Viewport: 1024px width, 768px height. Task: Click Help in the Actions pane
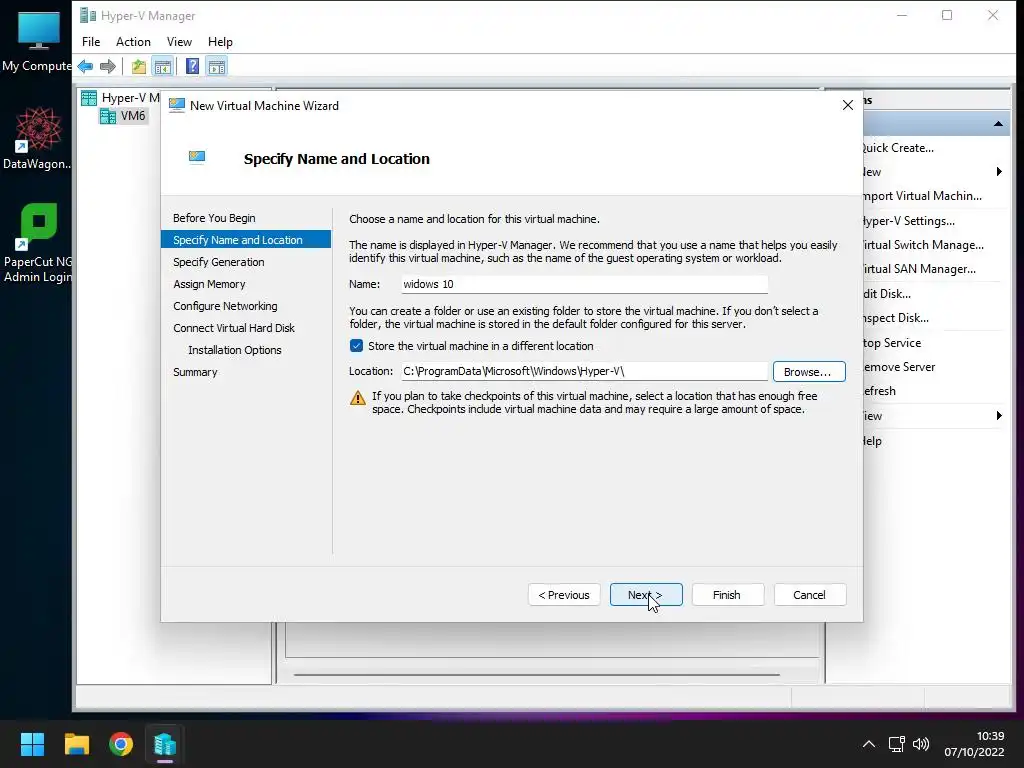(x=872, y=441)
